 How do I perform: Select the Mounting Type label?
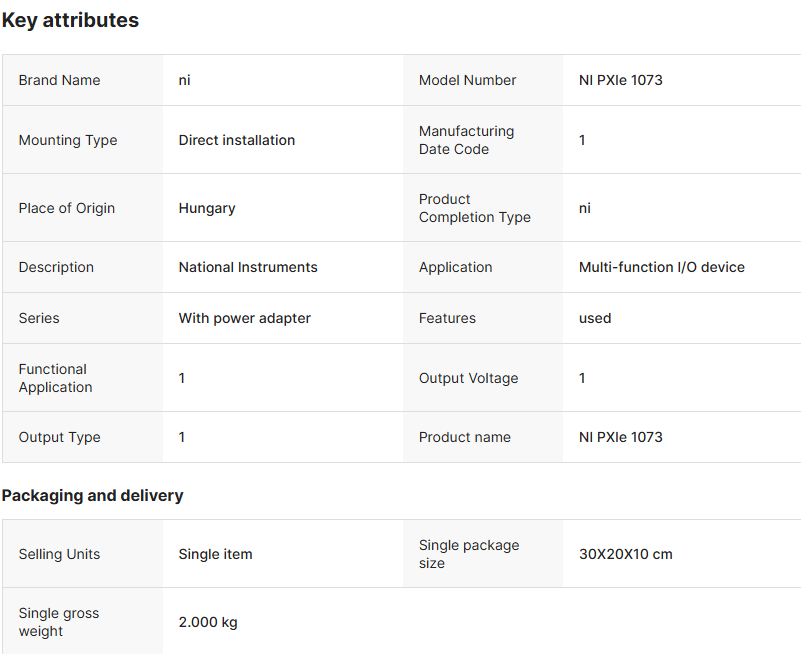(x=67, y=140)
